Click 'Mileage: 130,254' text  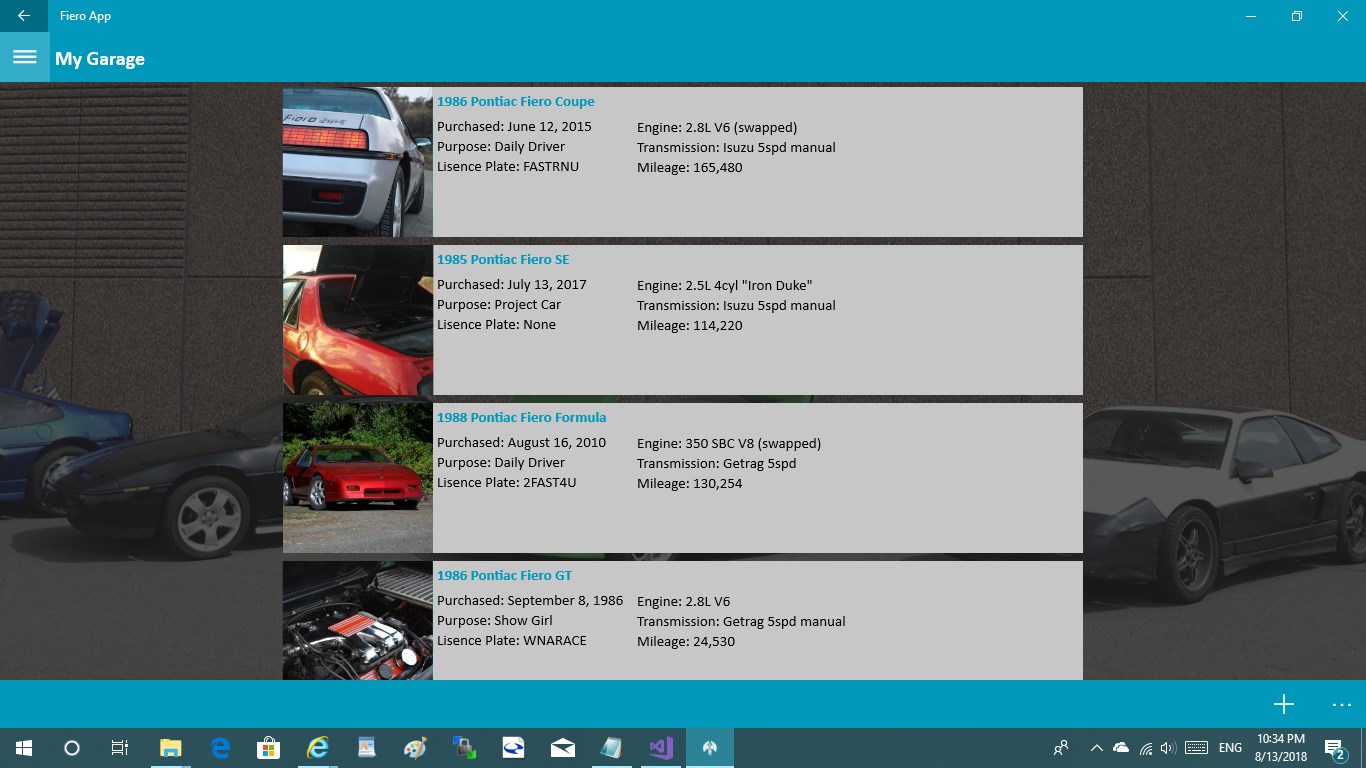[690, 483]
